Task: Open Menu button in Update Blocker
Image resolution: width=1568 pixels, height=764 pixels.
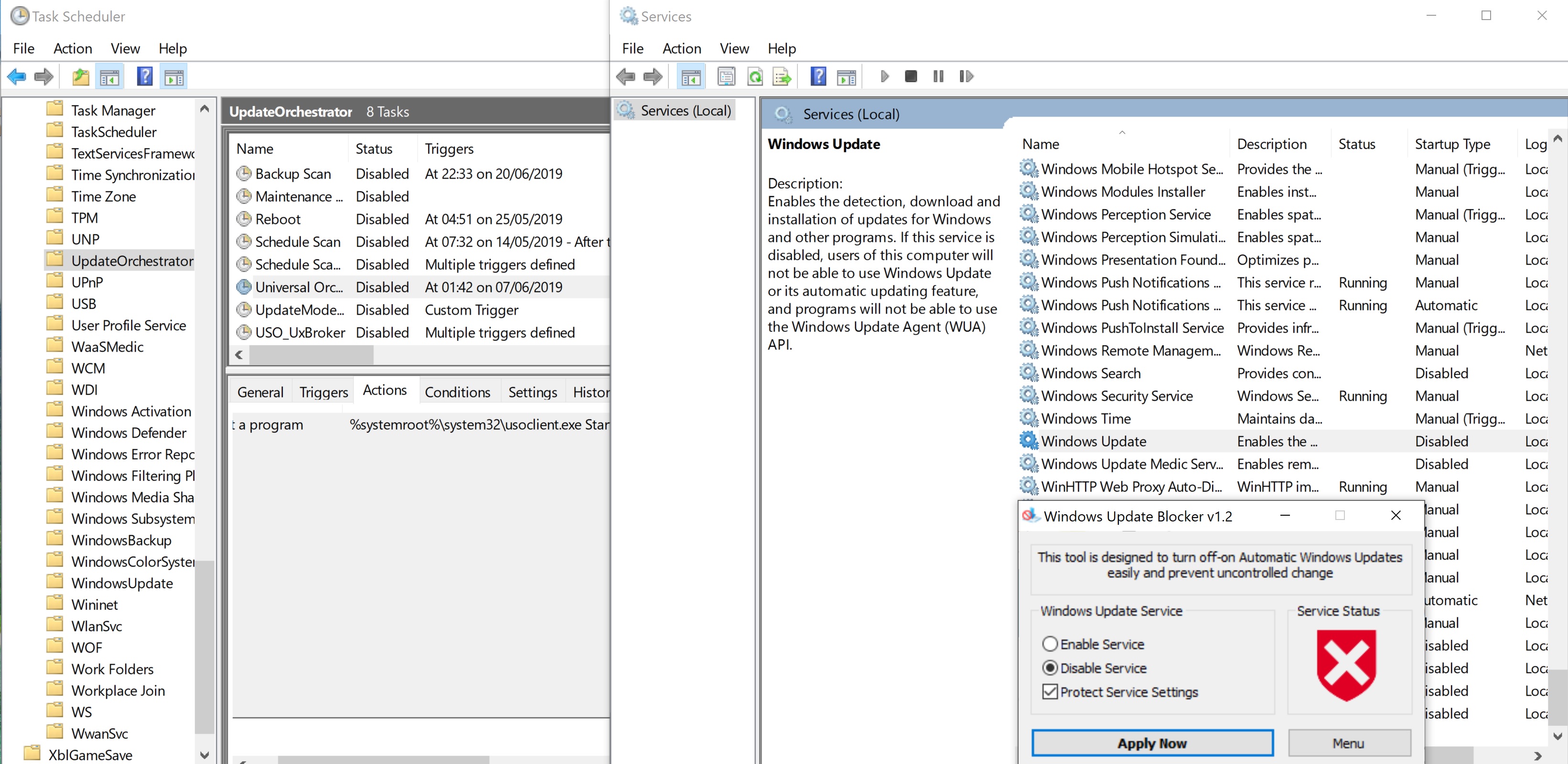Action: (x=1349, y=743)
